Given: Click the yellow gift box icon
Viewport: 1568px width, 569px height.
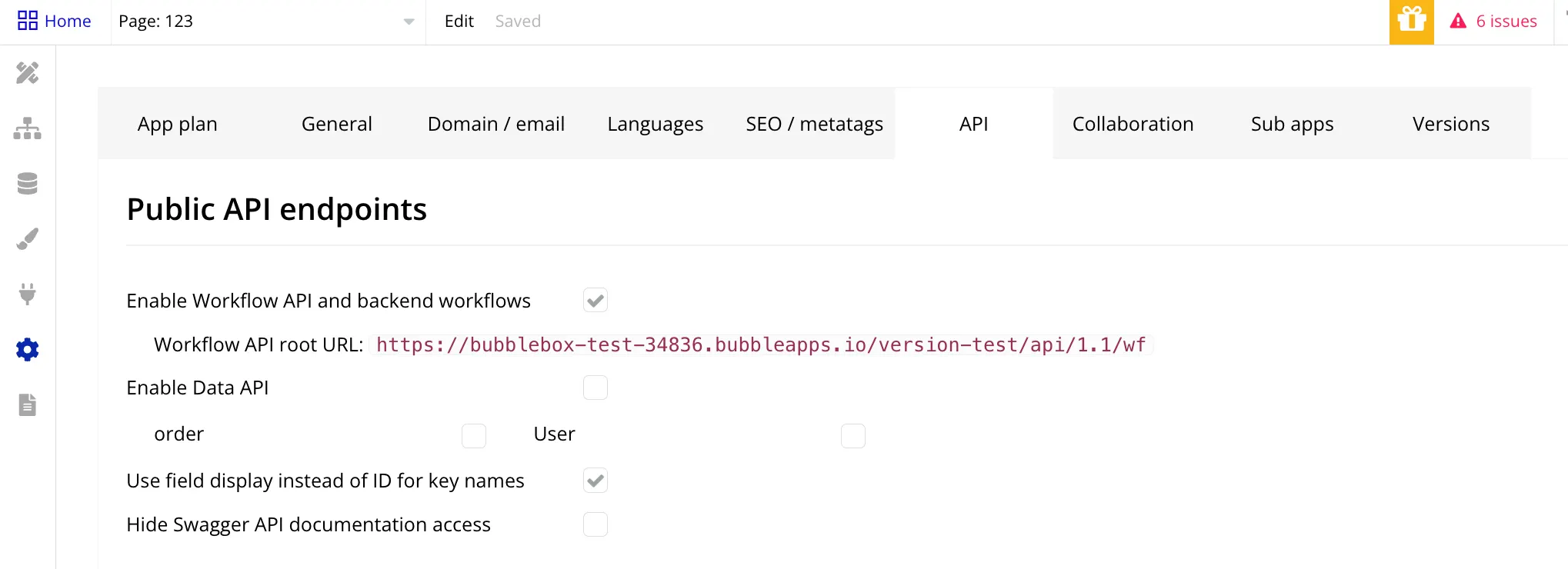Looking at the screenshot, I should click(x=1411, y=22).
